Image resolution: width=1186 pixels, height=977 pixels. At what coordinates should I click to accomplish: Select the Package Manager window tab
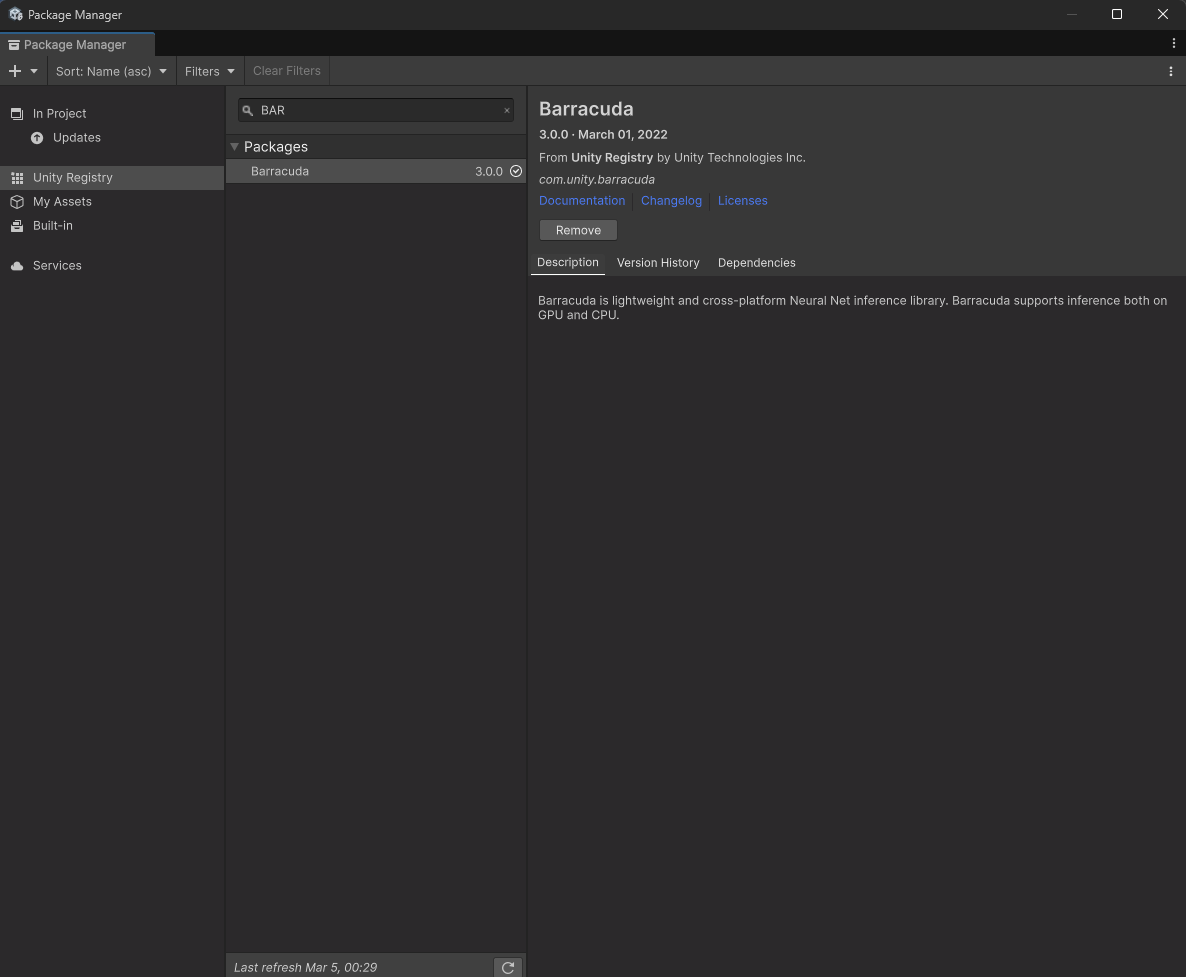[76, 45]
